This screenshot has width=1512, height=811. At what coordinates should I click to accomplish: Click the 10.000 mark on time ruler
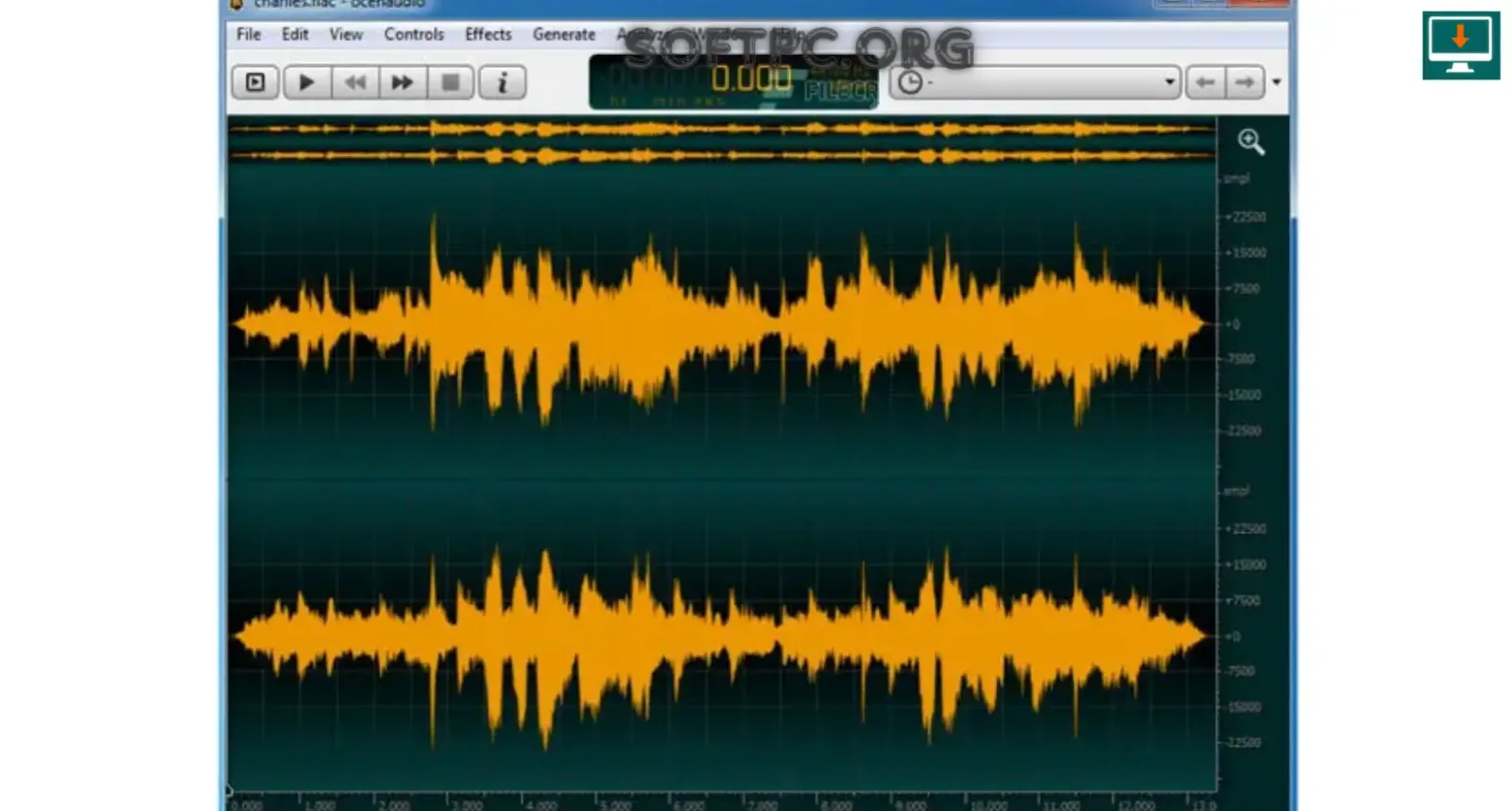[x=988, y=804]
